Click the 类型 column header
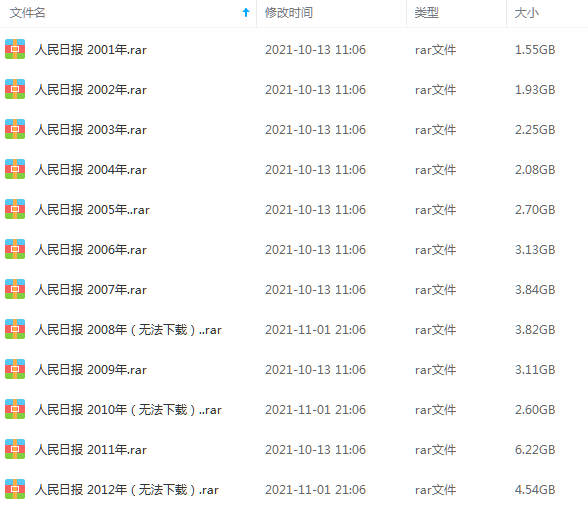This screenshot has width=588, height=508. (427, 13)
